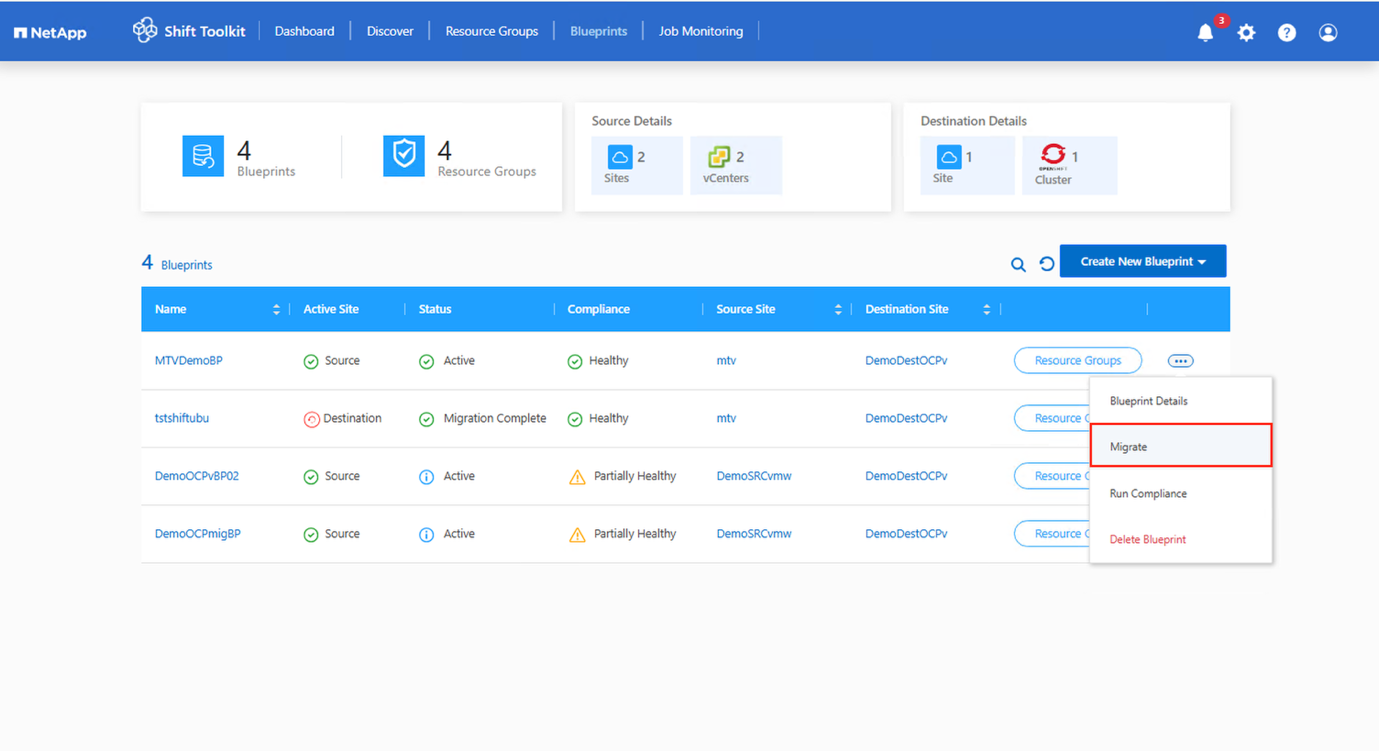The height and width of the screenshot is (751, 1379).
Task: Click the Shift Toolkit logo icon
Action: (145, 31)
